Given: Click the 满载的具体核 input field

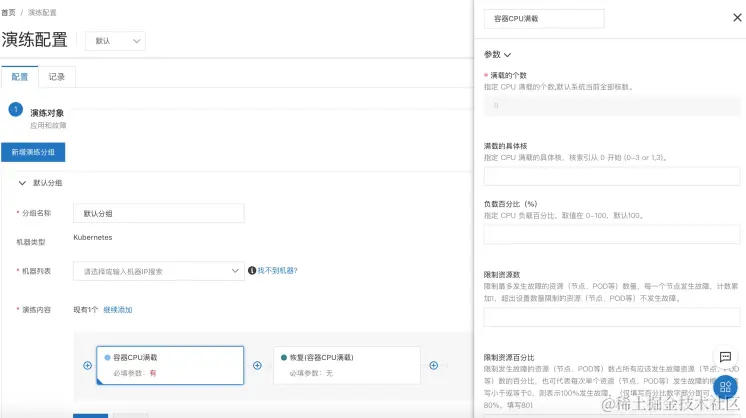Looking at the screenshot, I should (612, 176).
